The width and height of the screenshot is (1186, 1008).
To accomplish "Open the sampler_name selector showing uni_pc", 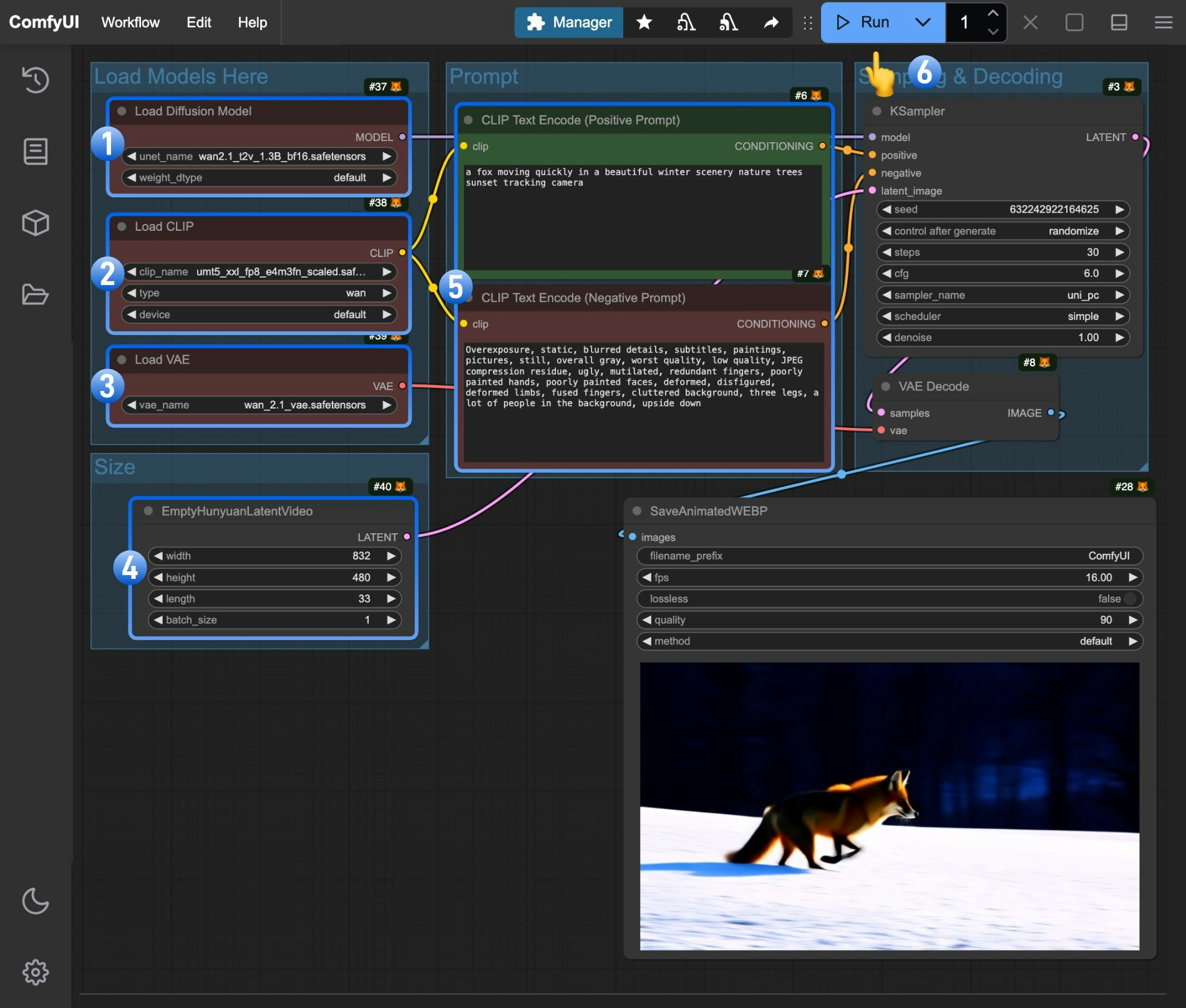I will click(x=1002, y=294).
